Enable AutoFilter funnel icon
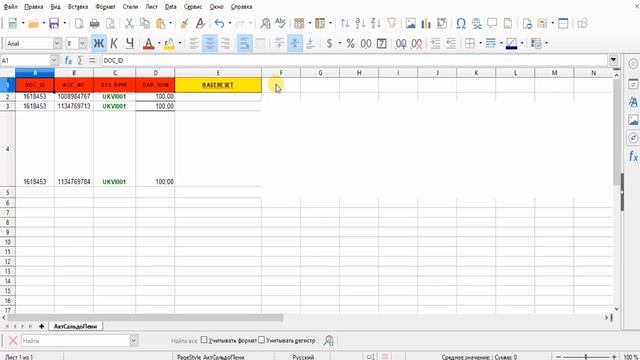Viewport: 640px width, 360px height. tap(392, 23)
